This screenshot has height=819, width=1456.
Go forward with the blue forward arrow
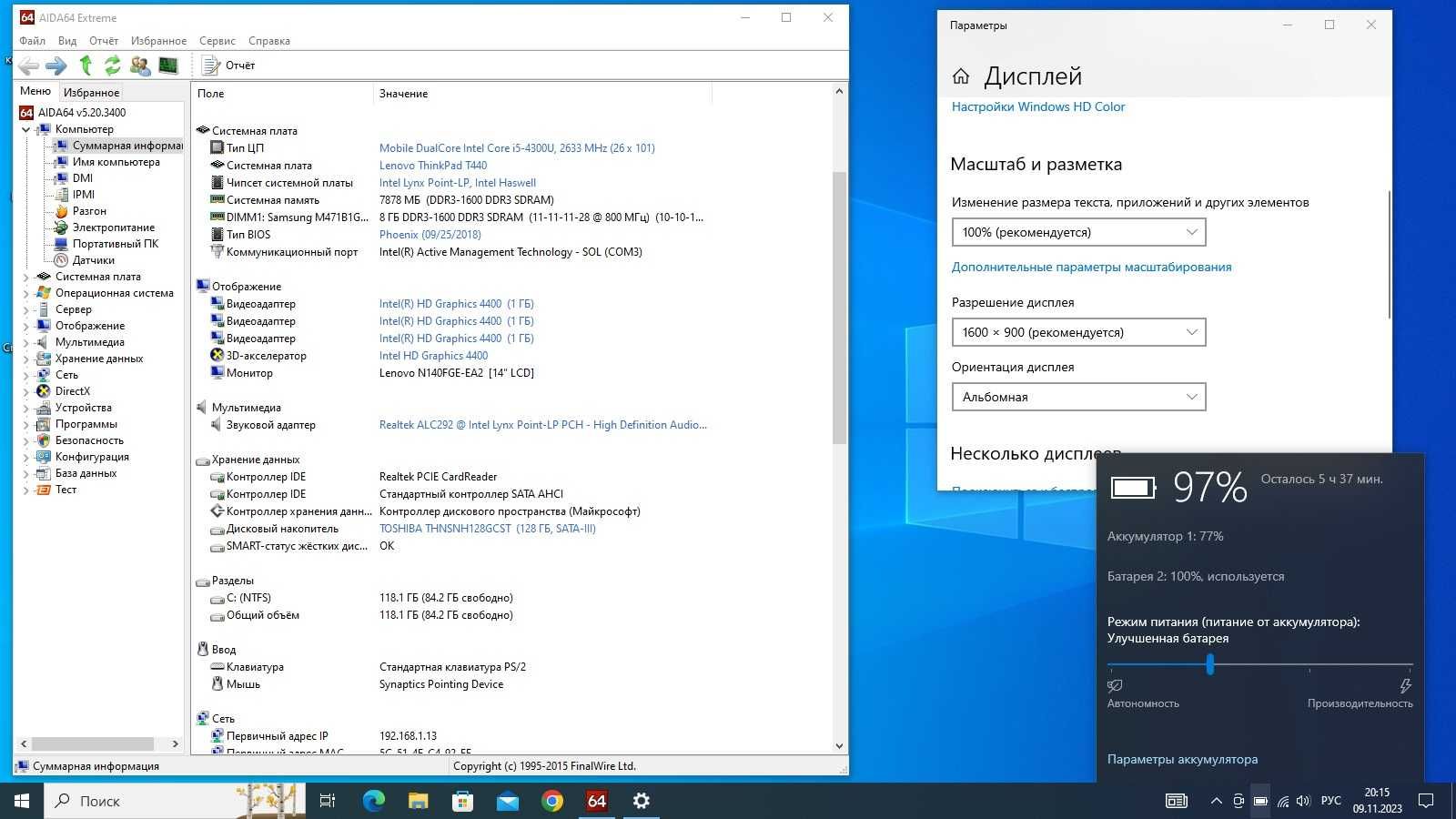tap(56, 66)
